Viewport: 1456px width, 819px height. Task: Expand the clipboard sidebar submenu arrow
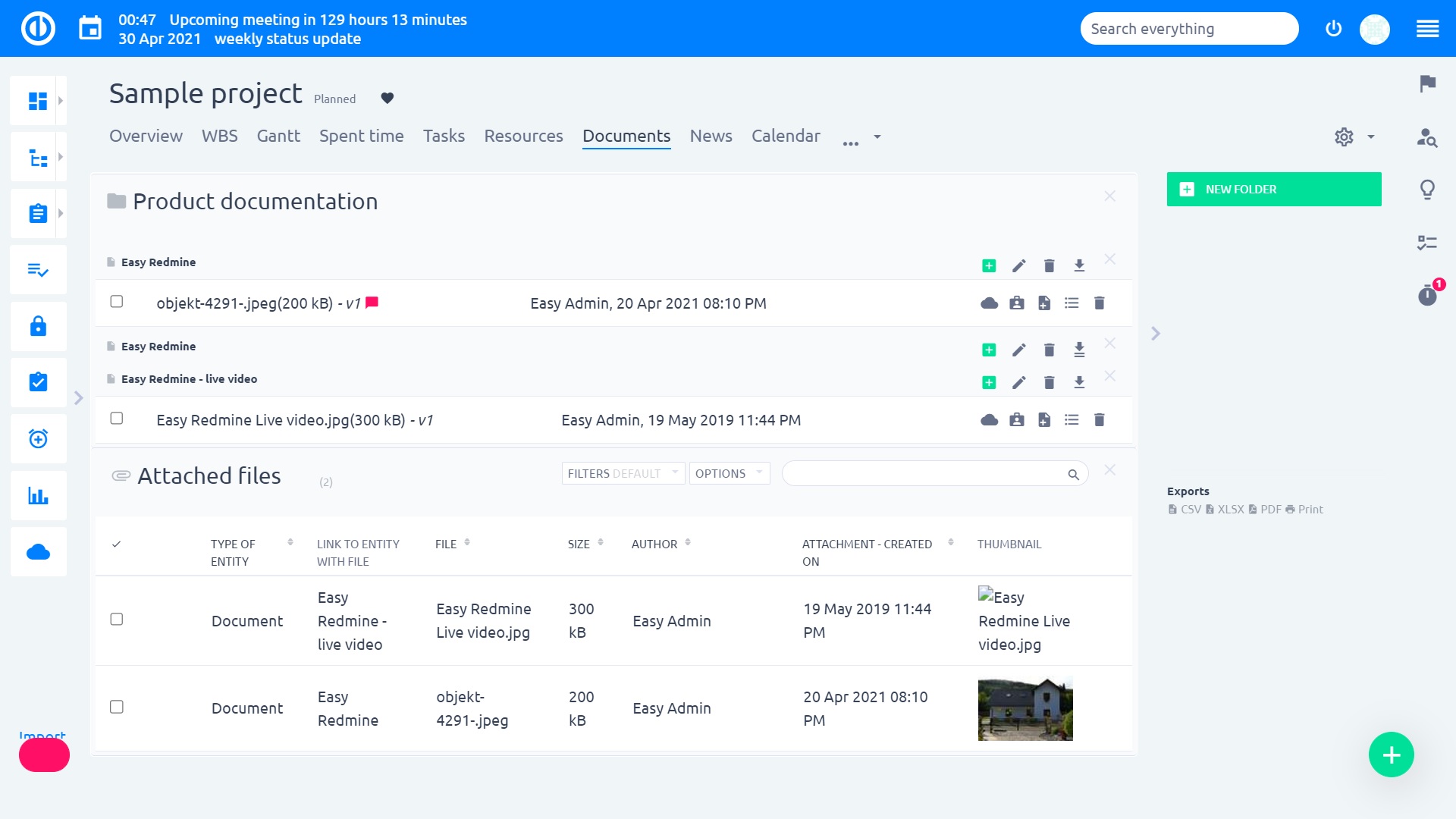[61, 213]
